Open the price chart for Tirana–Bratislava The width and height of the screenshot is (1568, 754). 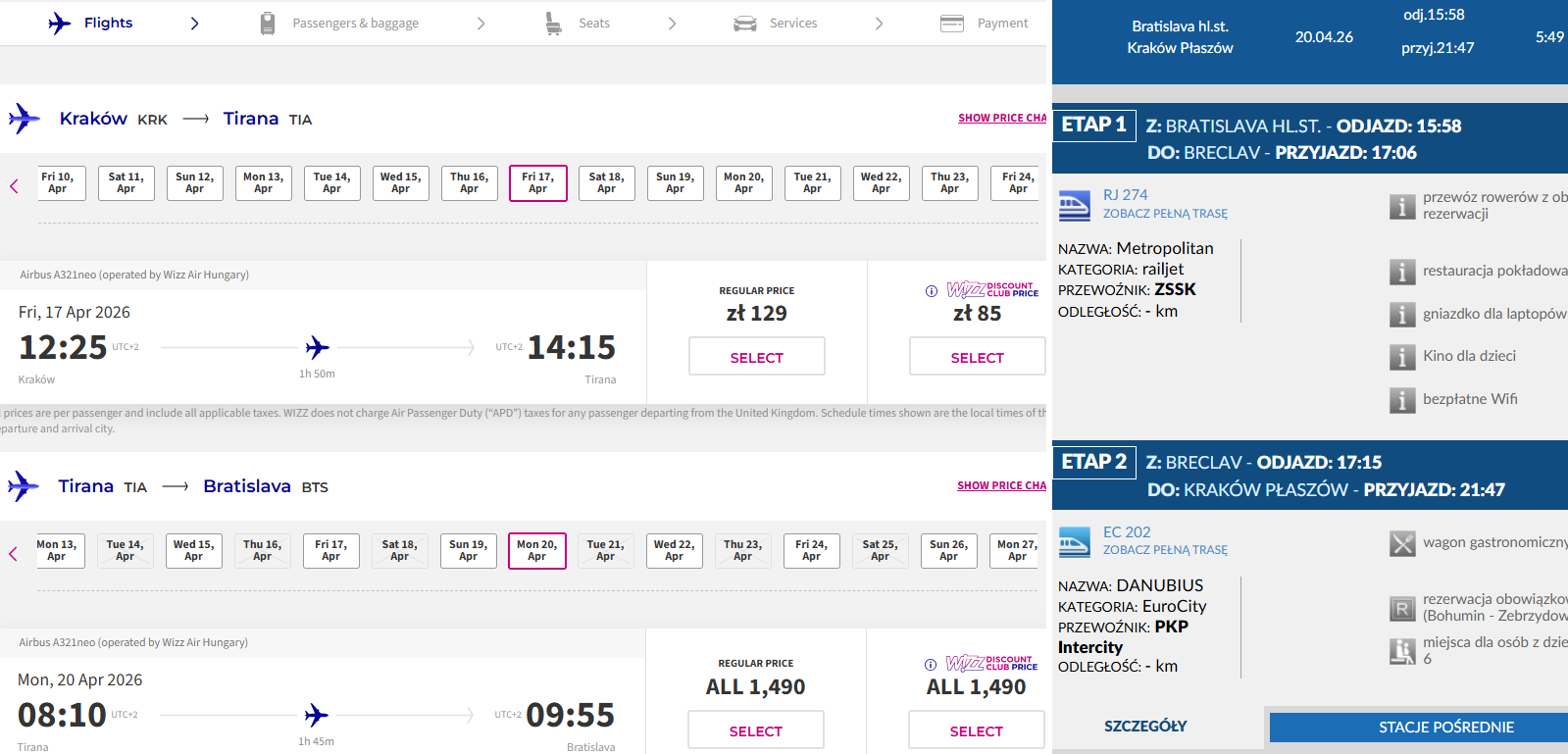(1001, 485)
